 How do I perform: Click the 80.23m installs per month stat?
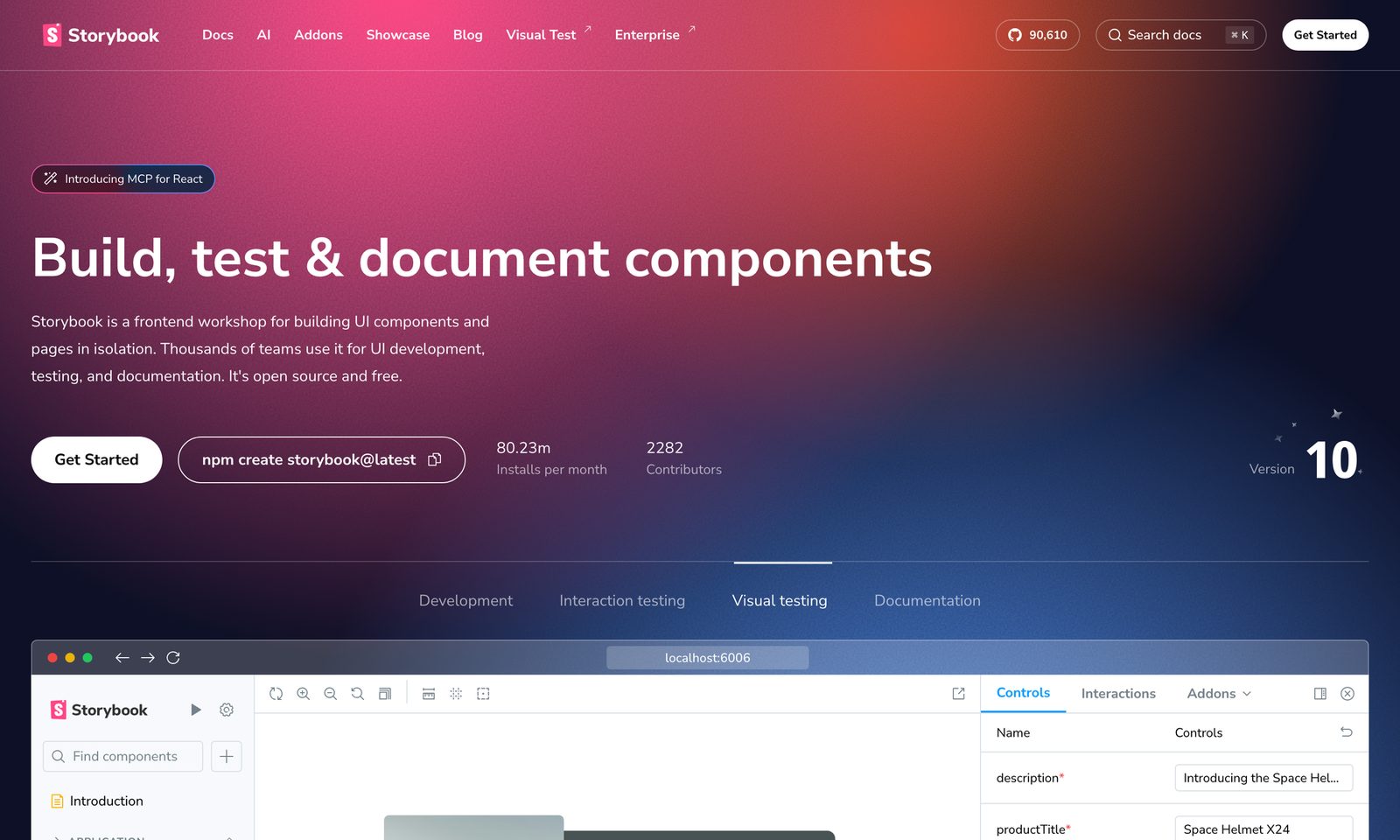[x=551, y=458]
